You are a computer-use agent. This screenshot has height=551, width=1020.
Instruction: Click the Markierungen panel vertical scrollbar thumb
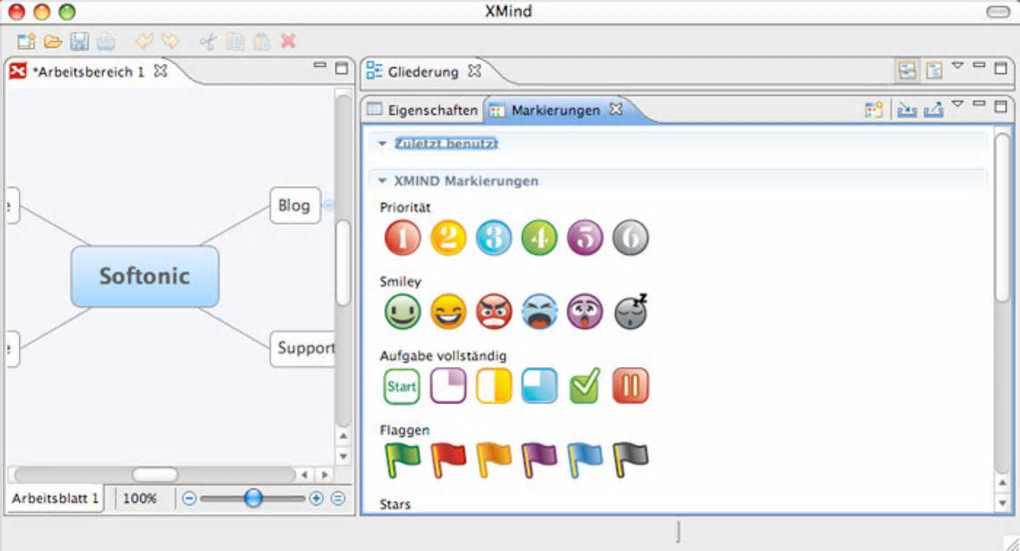(x=1002, y=218)
